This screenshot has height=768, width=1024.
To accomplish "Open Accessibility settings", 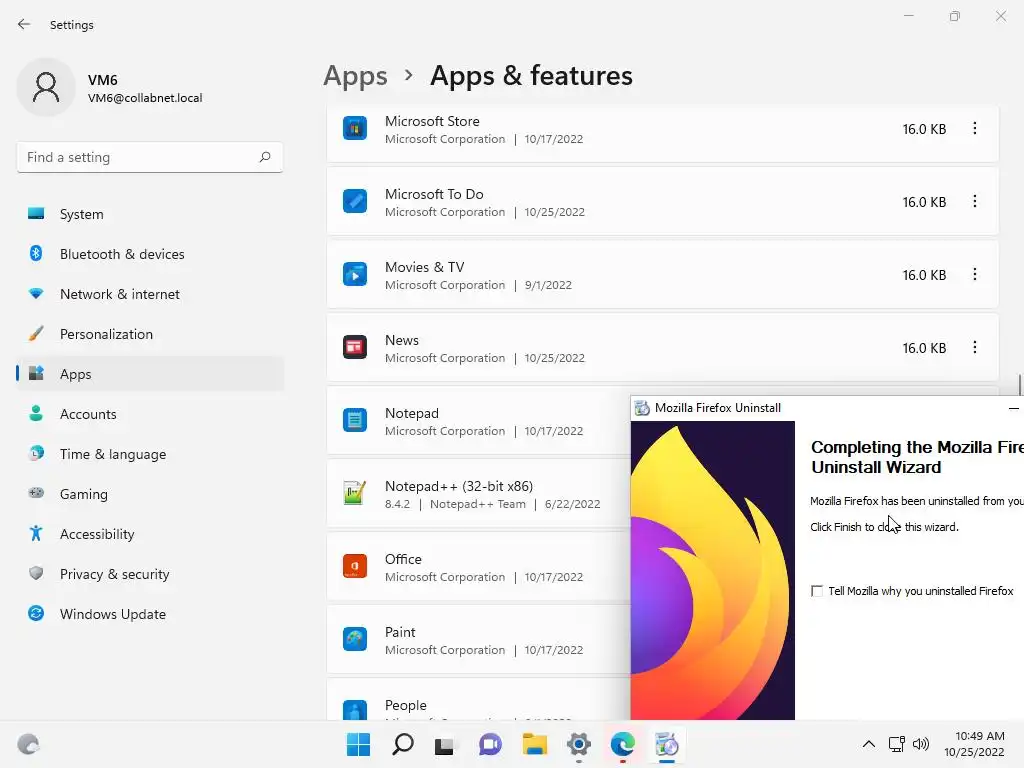I will [x=150, y=534].
